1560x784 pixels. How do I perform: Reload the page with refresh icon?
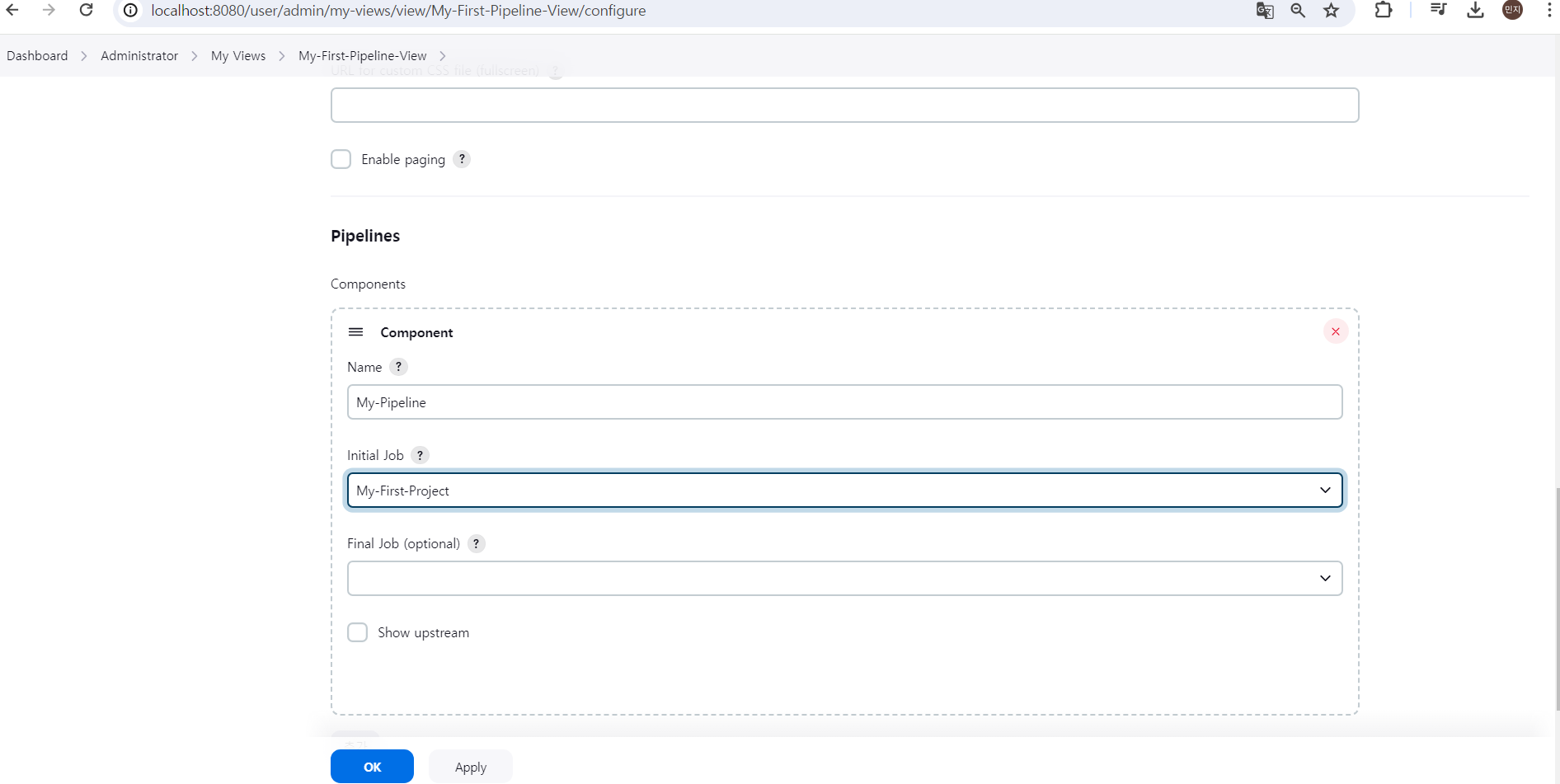click(x=86, y=10)
